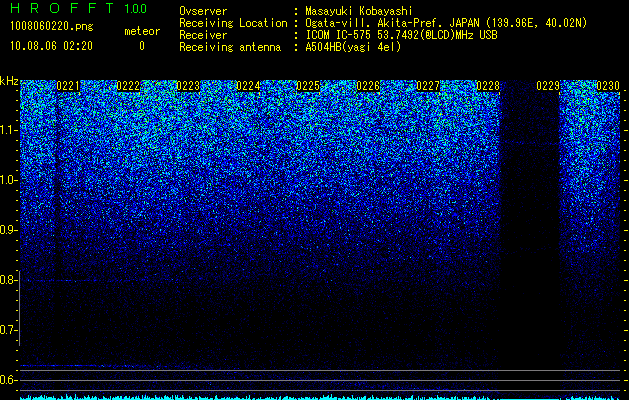
Task: Click the Receiving antenna field label
Action: click(230, 47)
